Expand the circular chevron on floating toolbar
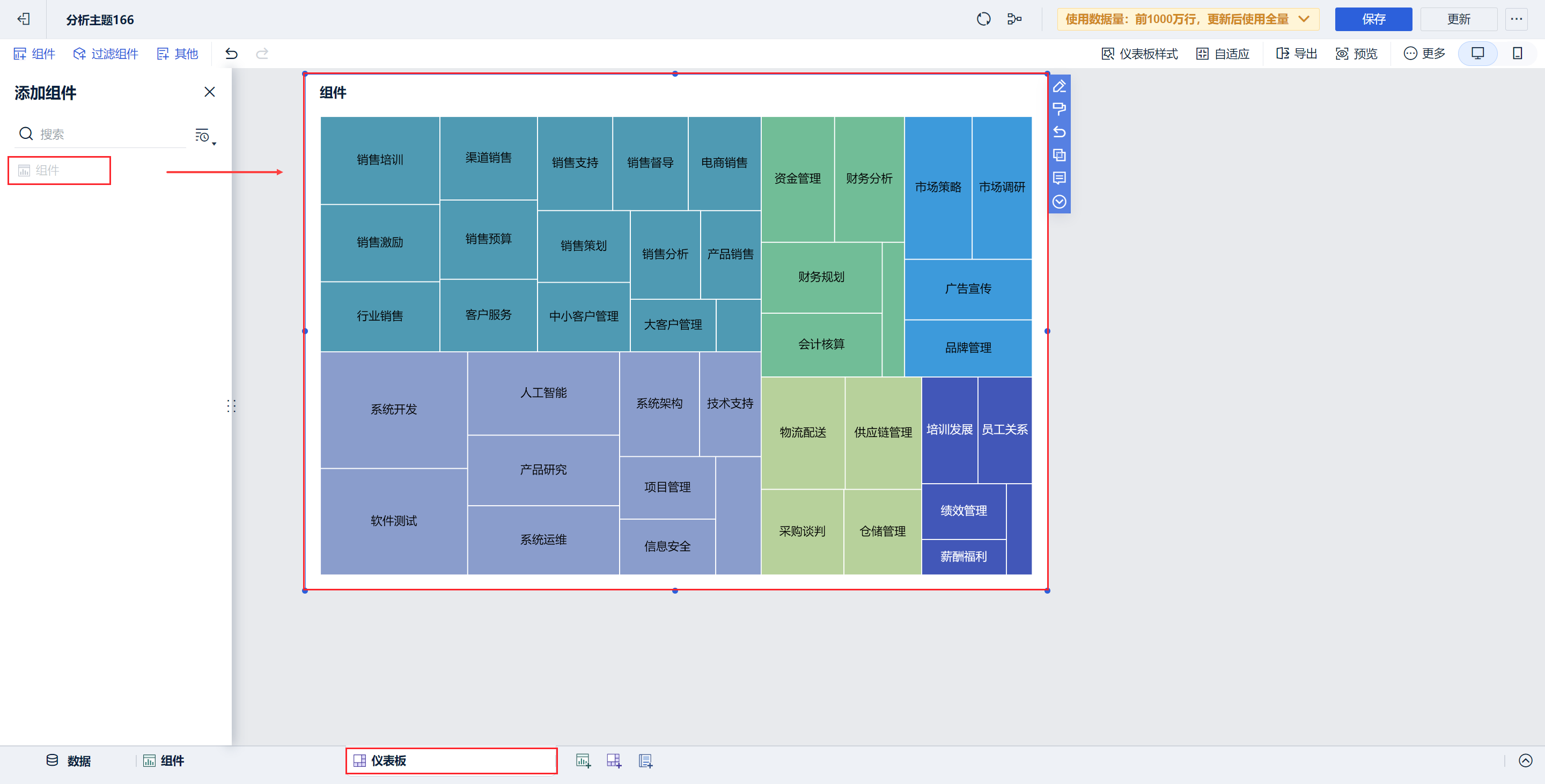 (1059, 202)
